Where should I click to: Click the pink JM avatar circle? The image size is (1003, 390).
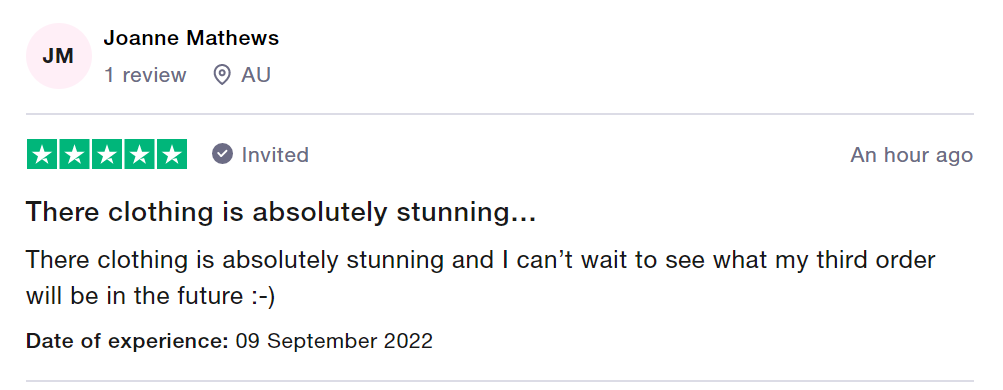click(x=58, y=56)
